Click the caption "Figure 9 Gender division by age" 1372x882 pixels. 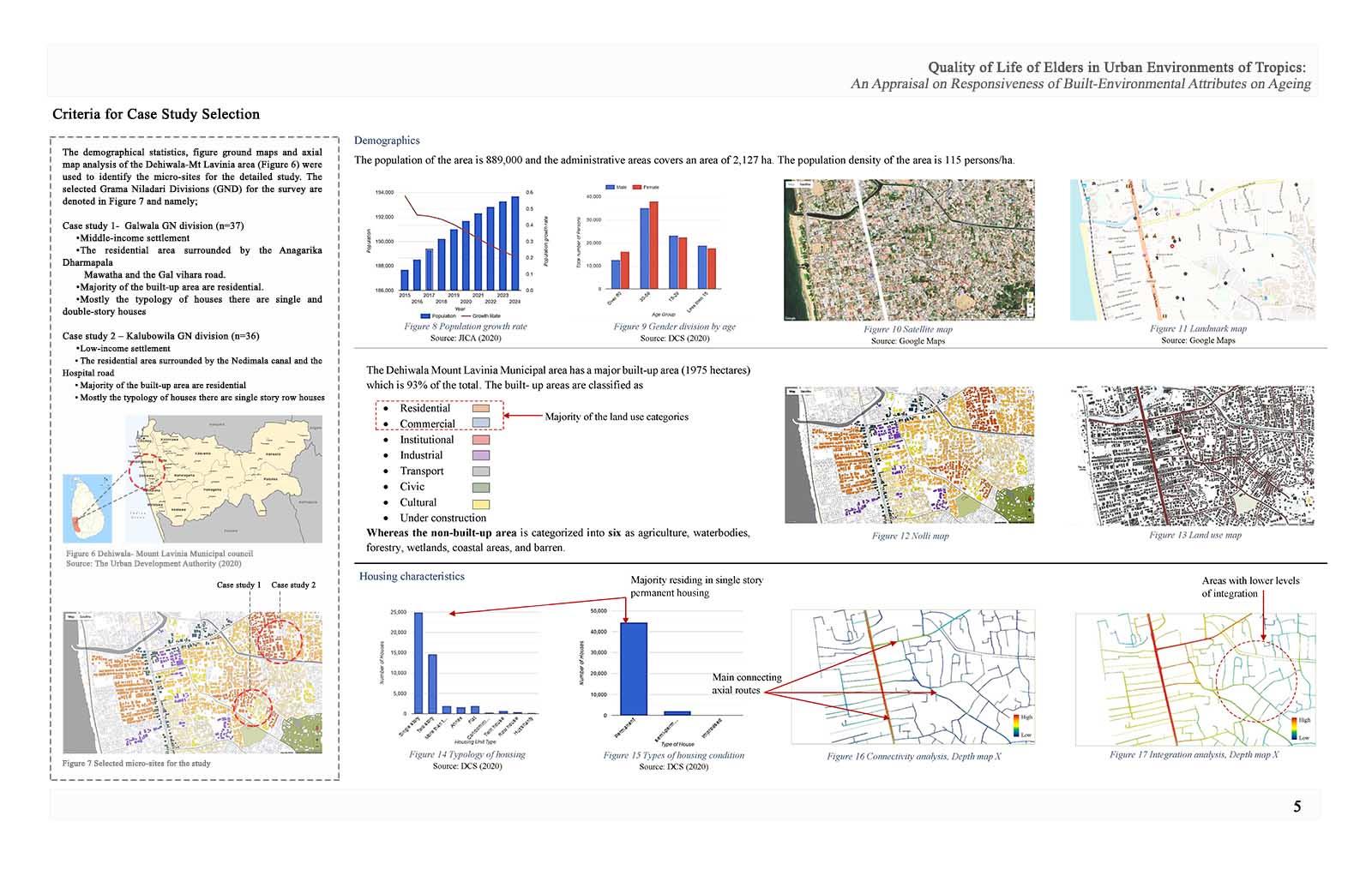(674, 327)
